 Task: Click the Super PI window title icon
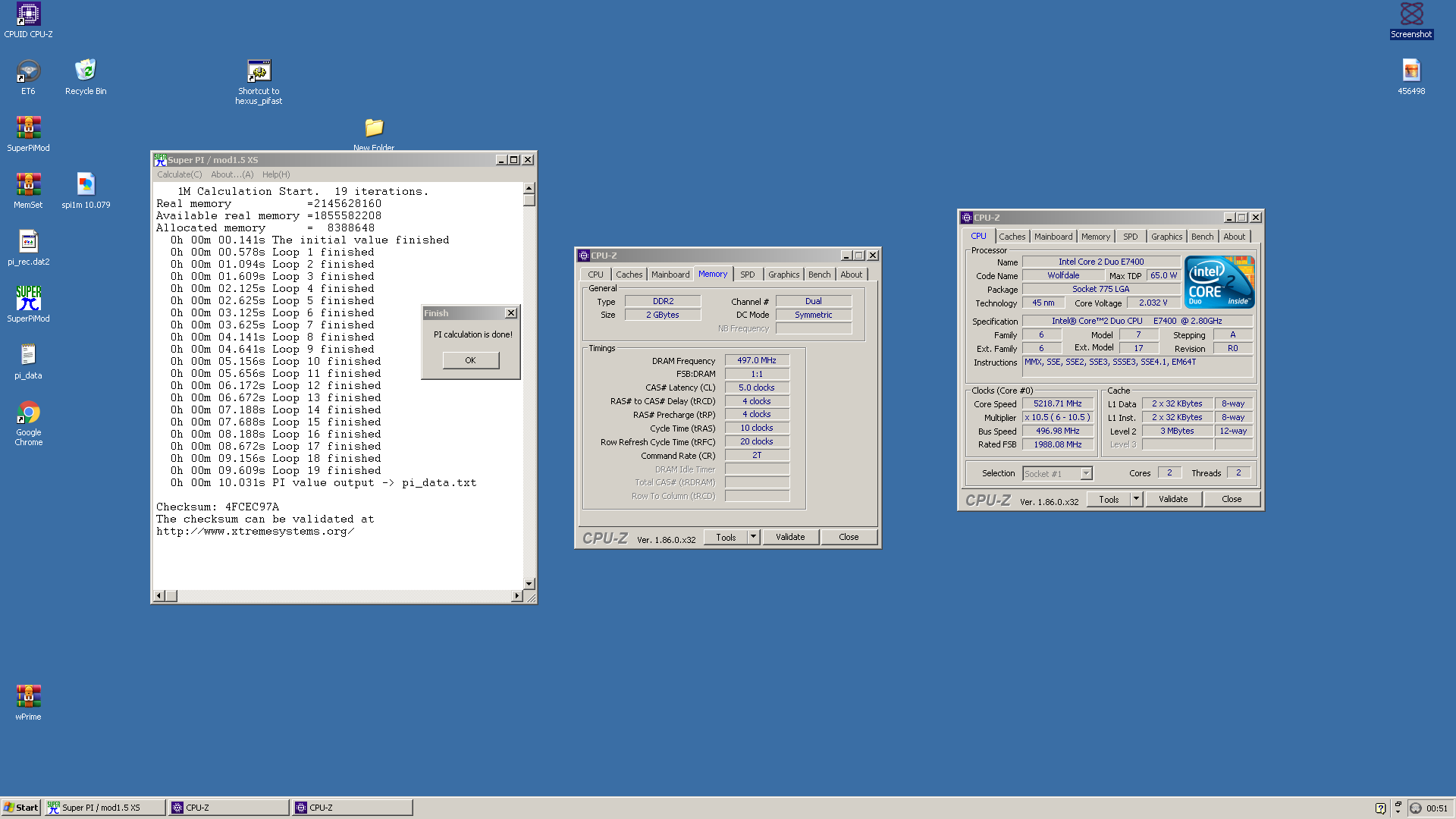(x=160, y=160)
